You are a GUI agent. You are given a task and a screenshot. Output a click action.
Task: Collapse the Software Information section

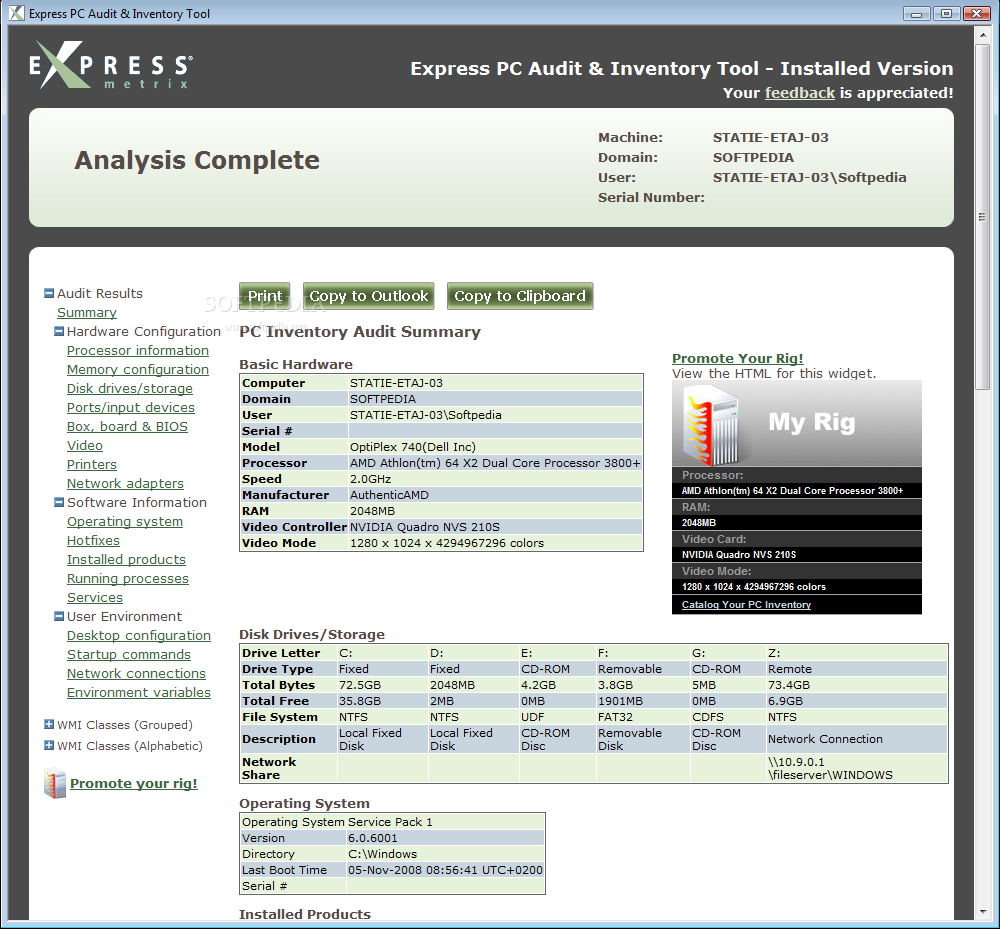pyautogui.click(x=59, y=502)
